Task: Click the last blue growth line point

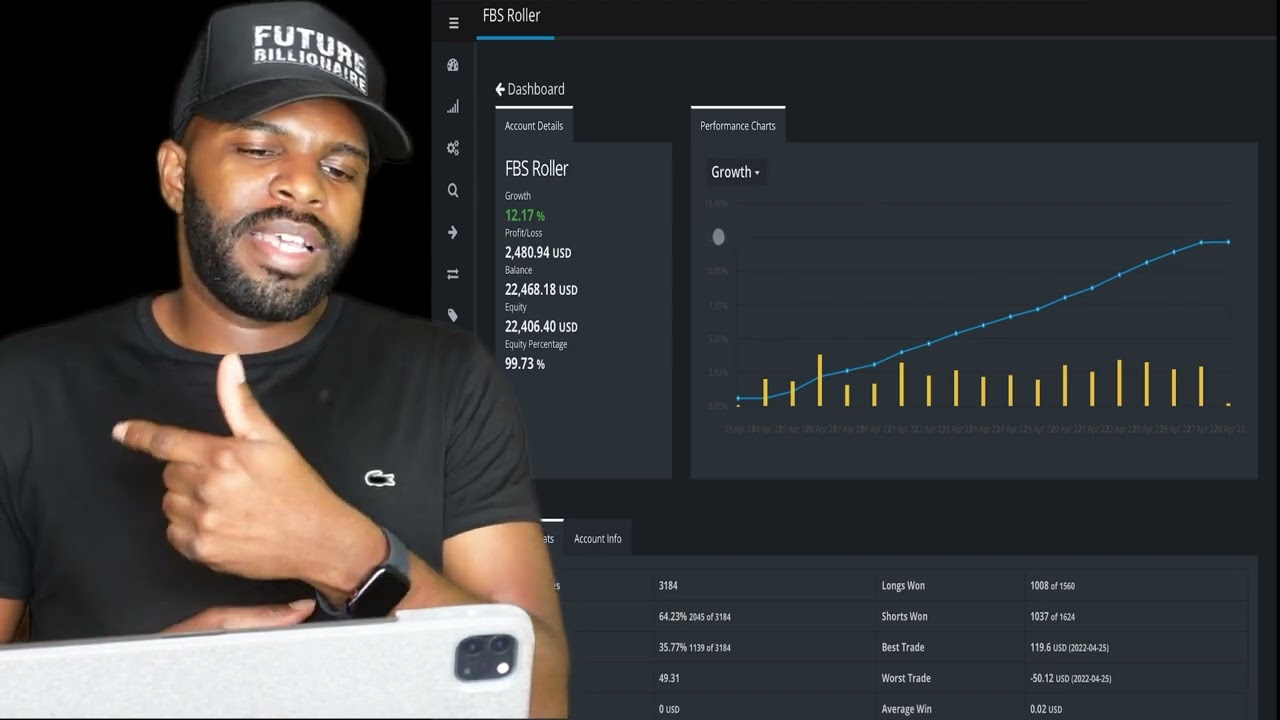Action: click(1228, 242)
